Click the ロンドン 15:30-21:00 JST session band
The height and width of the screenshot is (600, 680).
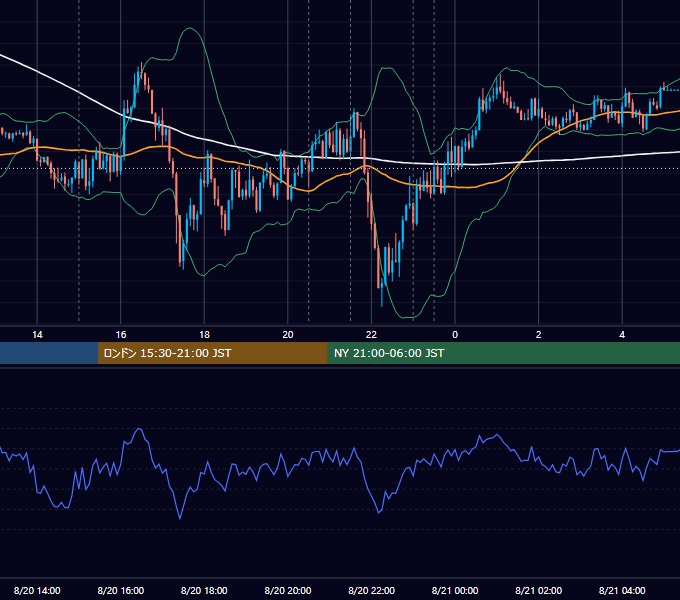[212, 353]
